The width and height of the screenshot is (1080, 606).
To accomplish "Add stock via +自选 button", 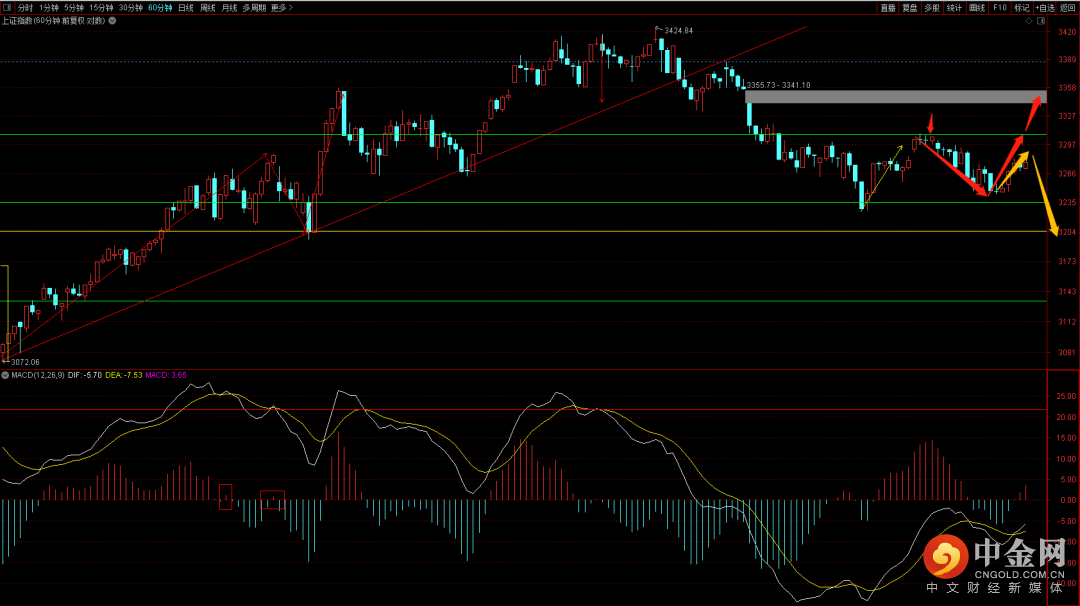I will (1045, 7).
